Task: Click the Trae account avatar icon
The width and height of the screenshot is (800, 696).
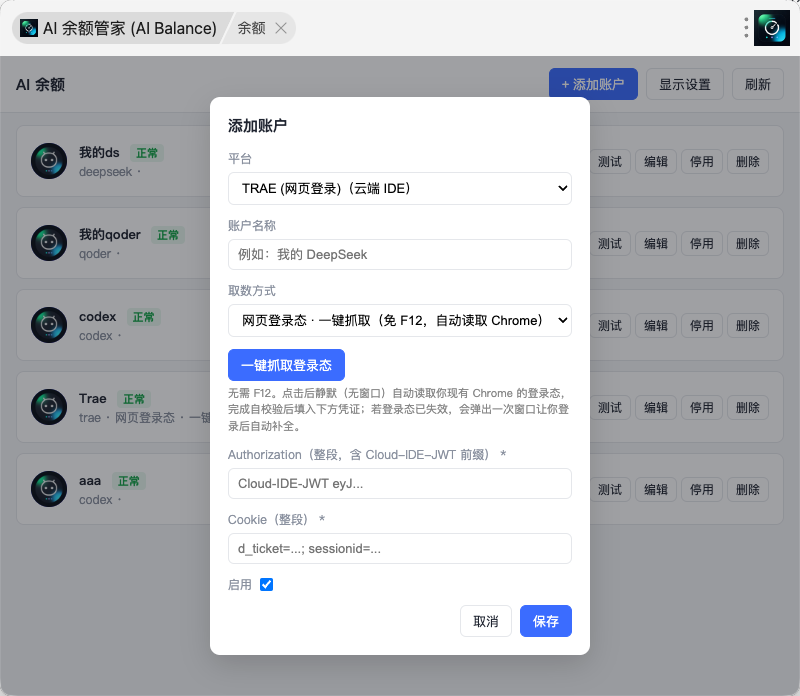Action: click(49, 407)
